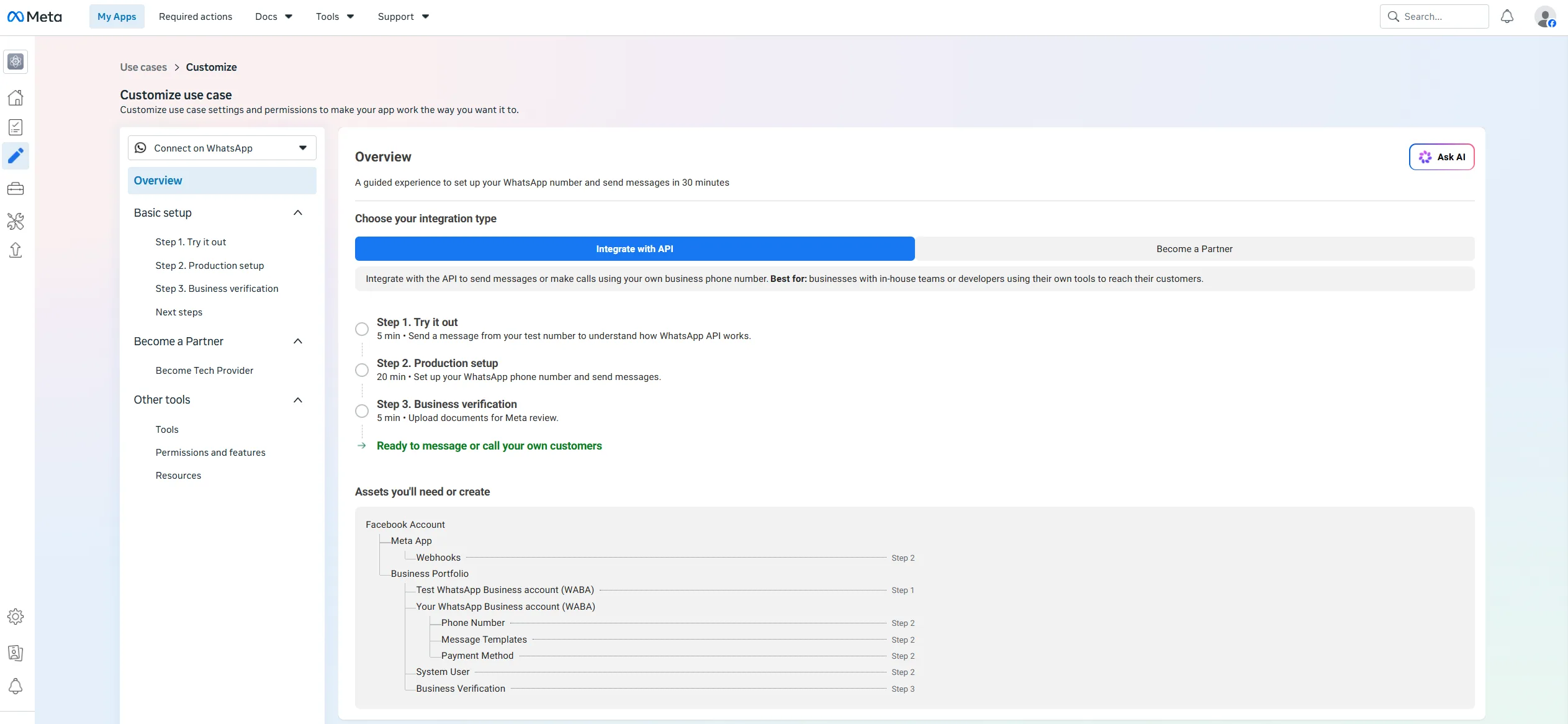Viewport: 1568px width, 724px height.
Task: Collapse the Basic setup section
Action: tap(298, 213)
